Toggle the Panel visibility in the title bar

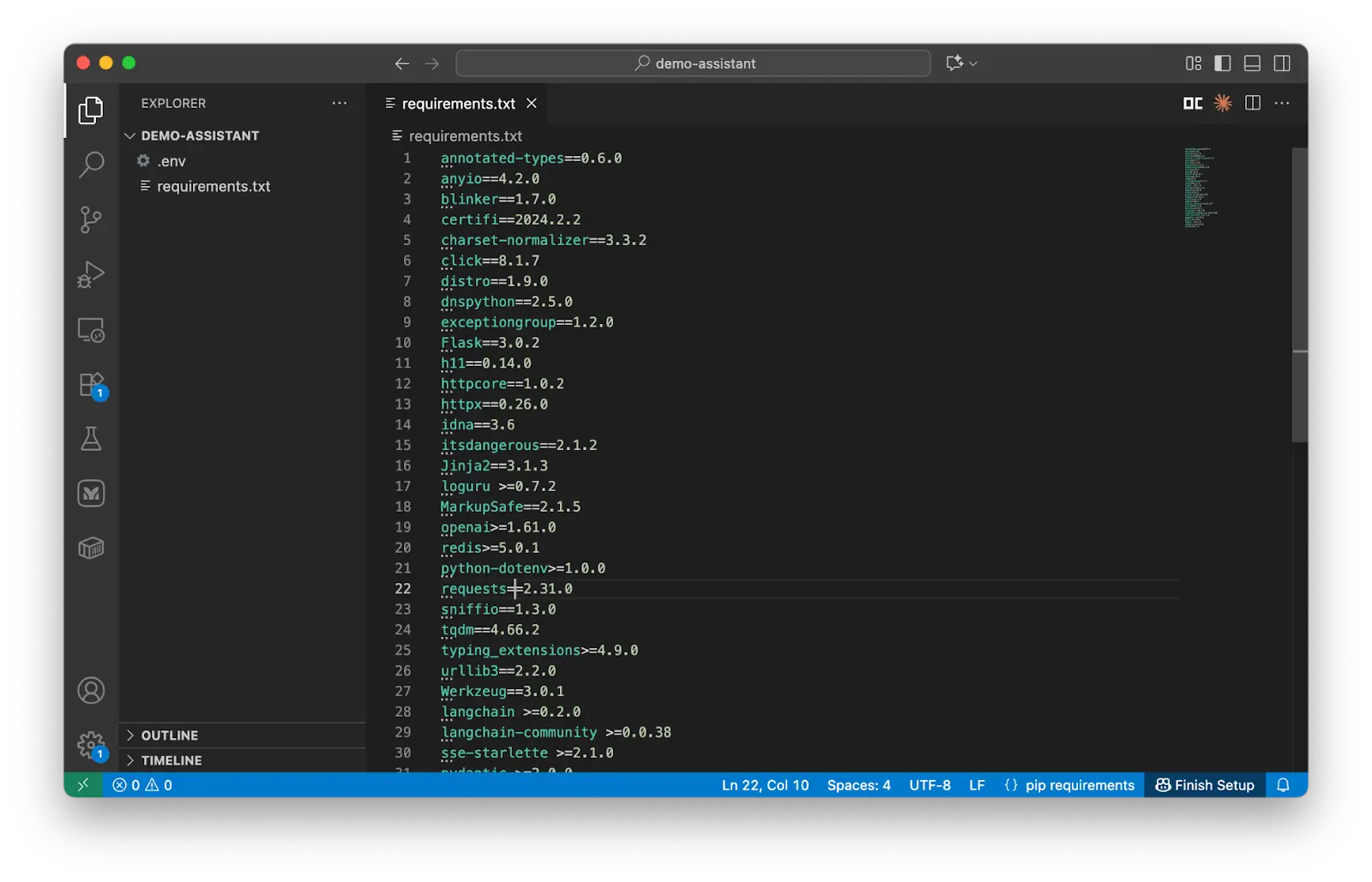pos(1252,63)
